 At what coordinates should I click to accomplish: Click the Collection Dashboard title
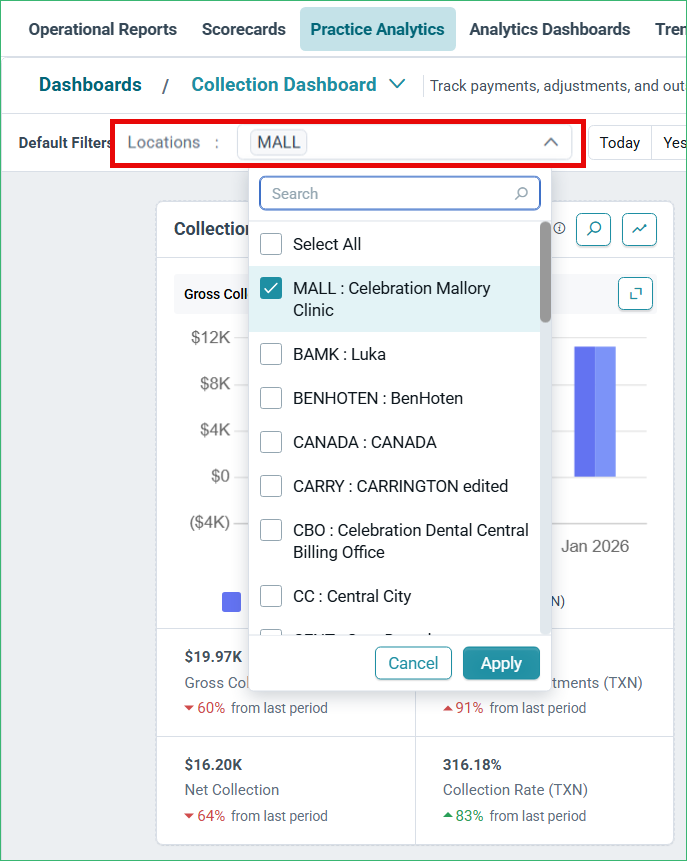283,85
